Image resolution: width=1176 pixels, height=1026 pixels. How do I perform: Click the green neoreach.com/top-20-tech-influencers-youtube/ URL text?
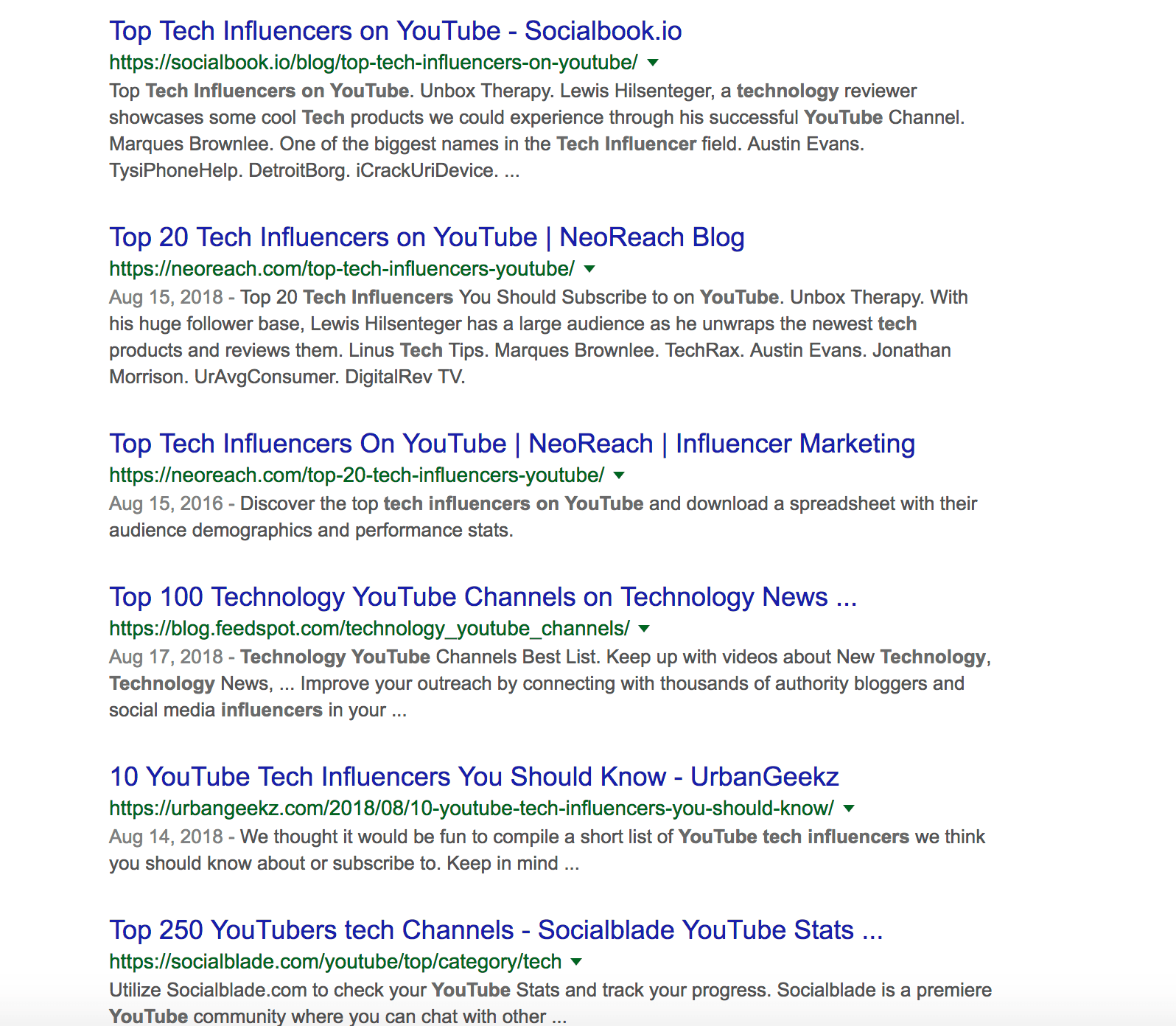point(356,475)
